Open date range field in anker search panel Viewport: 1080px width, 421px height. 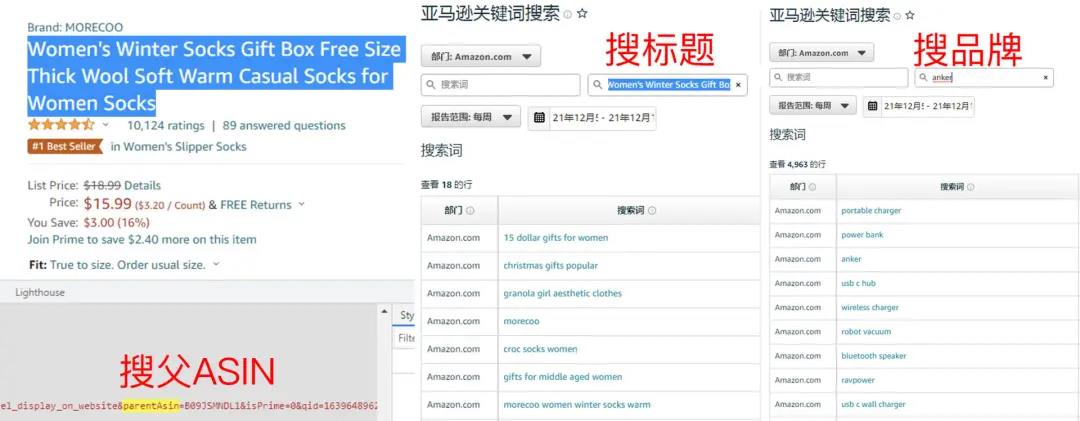coord(918,106)
